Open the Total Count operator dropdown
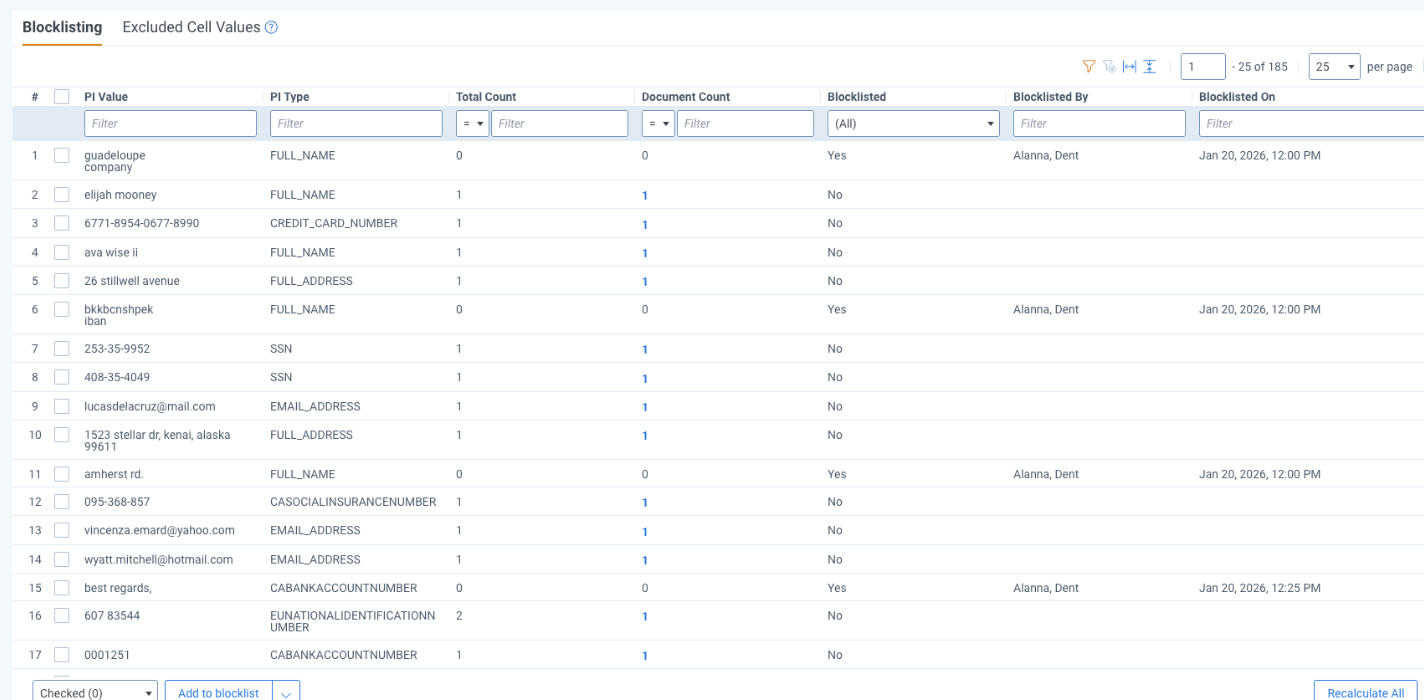This screenshot has width=1424, height=700. [x=472, y=123]
